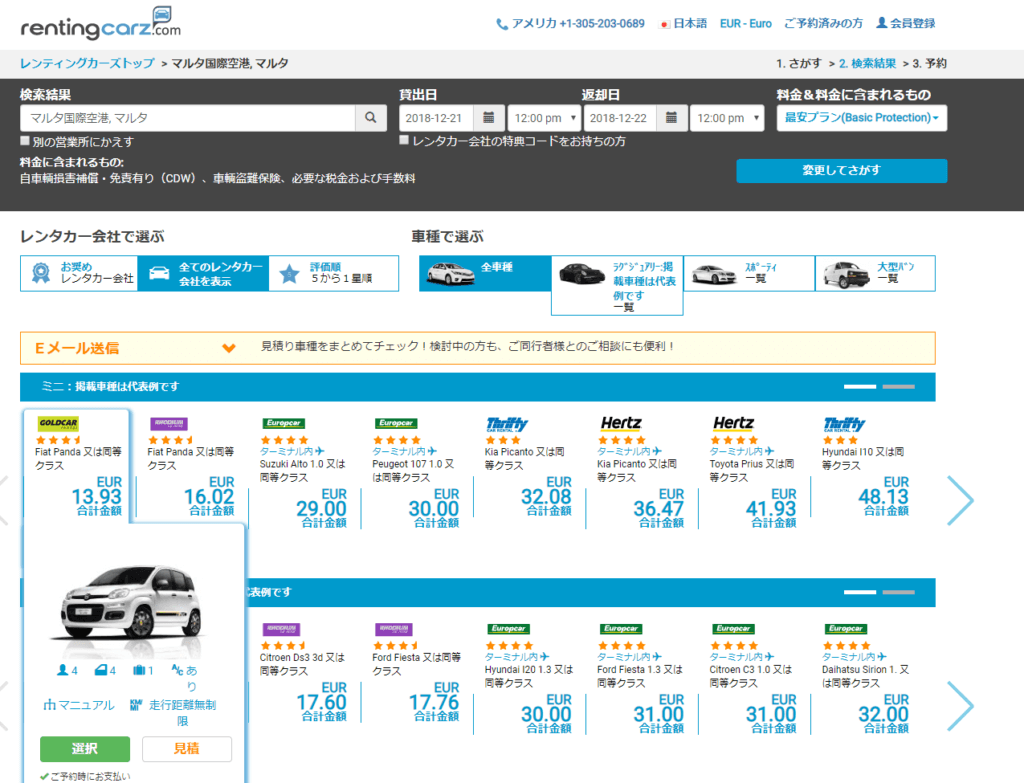
Task: Click the silver sporty car image
Action: tap(714, 274)
